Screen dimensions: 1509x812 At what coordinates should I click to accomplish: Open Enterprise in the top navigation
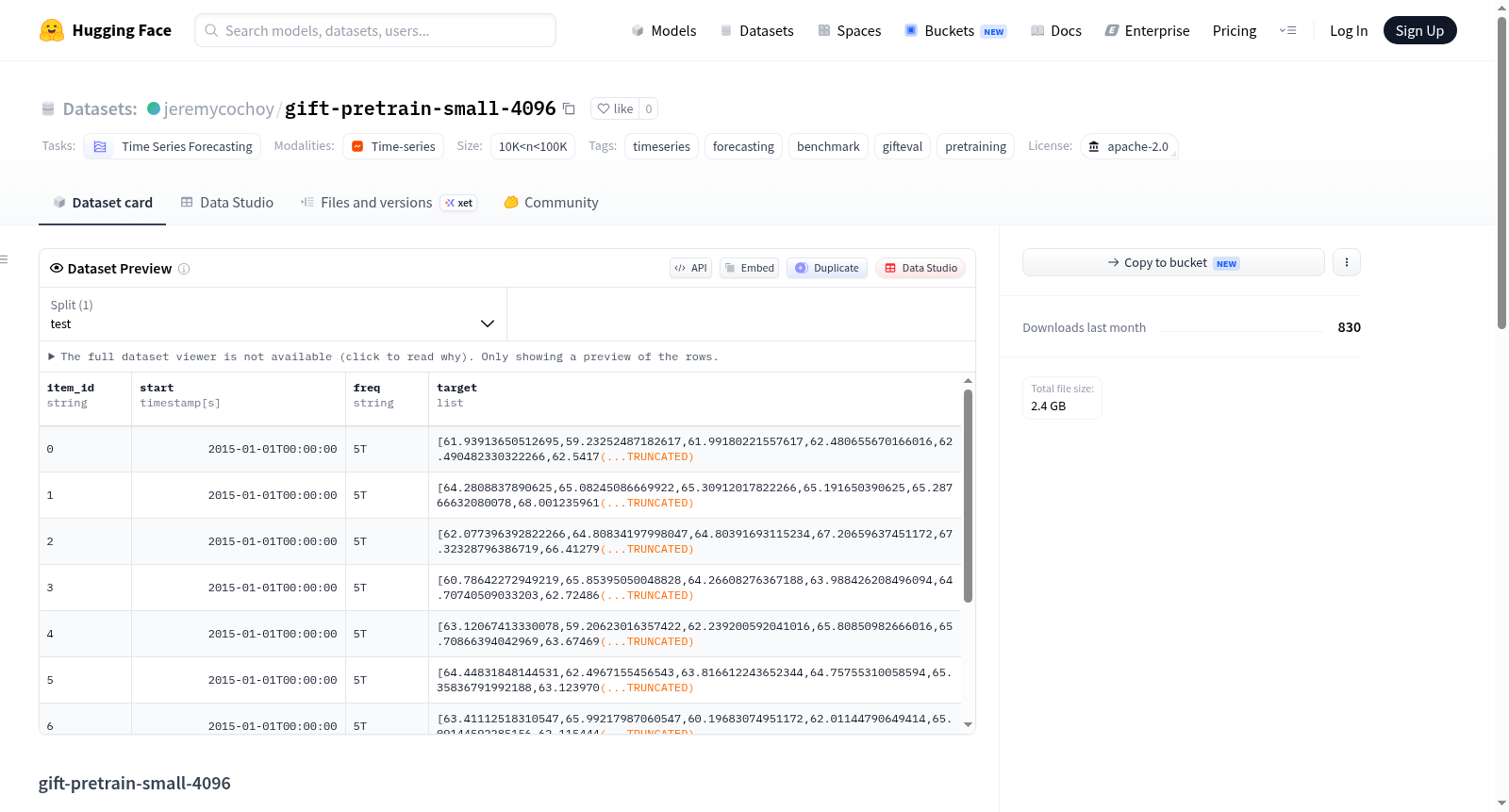1147,30
